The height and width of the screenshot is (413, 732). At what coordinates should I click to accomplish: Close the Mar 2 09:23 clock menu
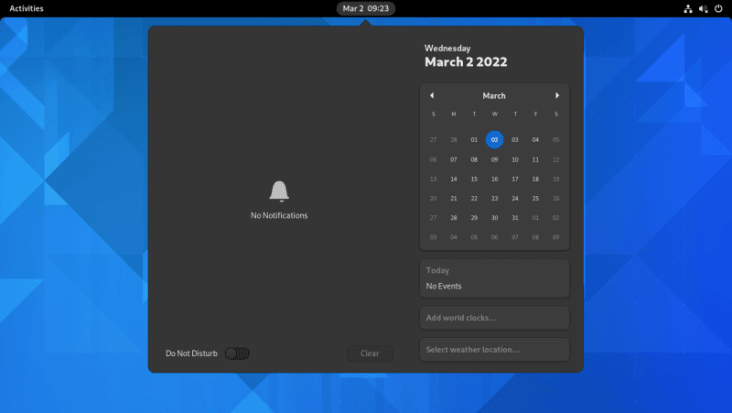pyautogui.click(x=366, y=8)
